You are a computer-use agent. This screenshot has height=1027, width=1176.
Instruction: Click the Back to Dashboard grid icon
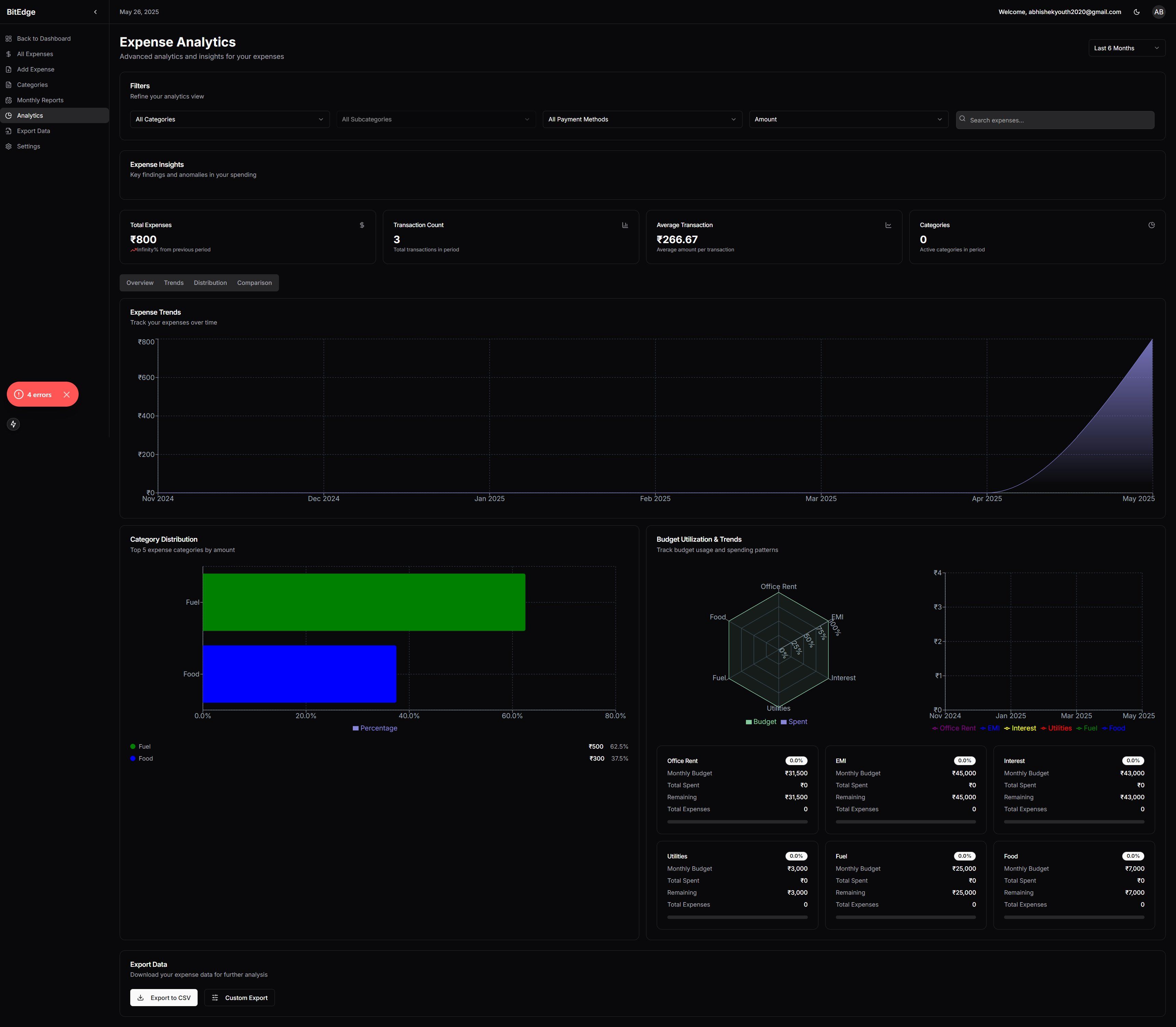9,39
